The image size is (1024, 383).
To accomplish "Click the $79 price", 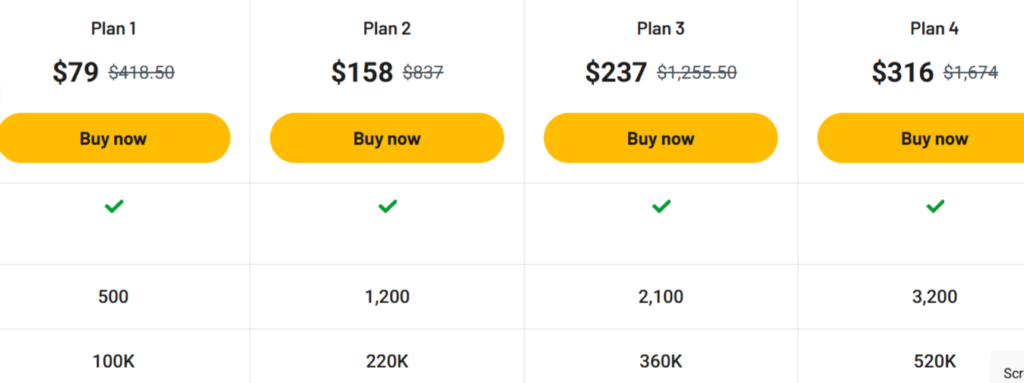I will click(x=76, y=72).
